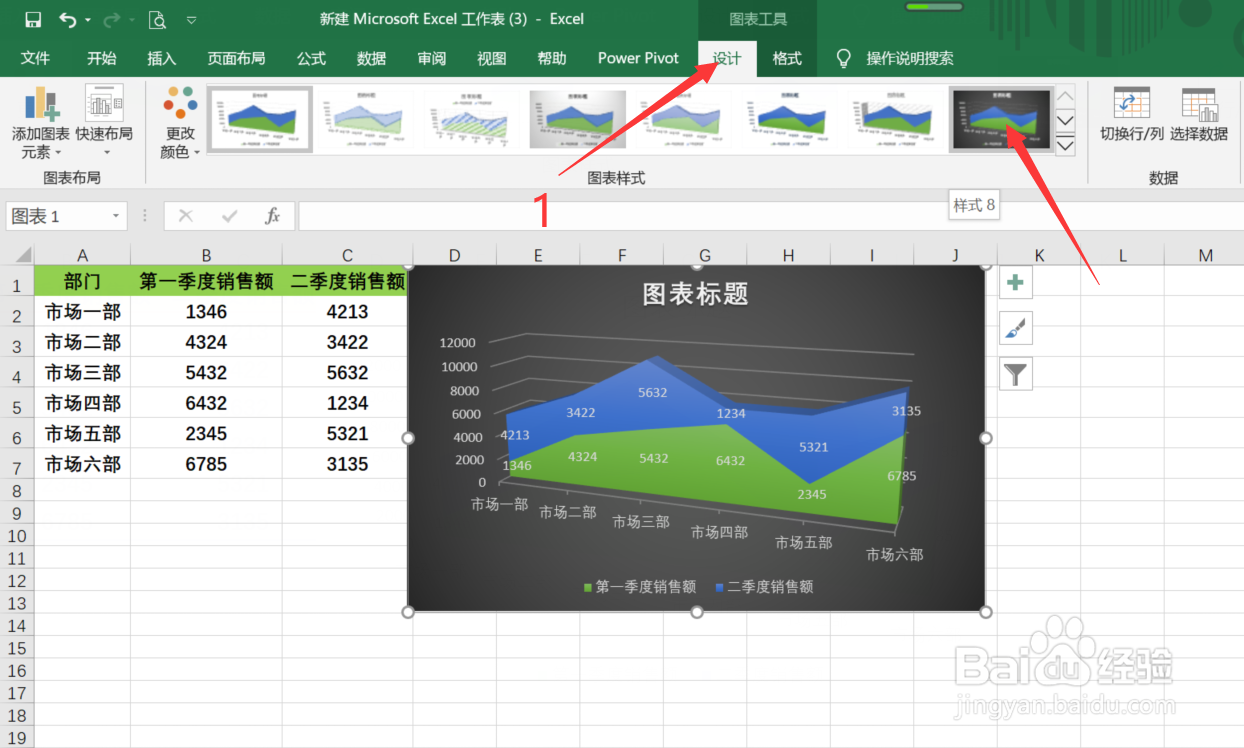Click the Save icon on Quick Access Toolbar

[32, 18]
